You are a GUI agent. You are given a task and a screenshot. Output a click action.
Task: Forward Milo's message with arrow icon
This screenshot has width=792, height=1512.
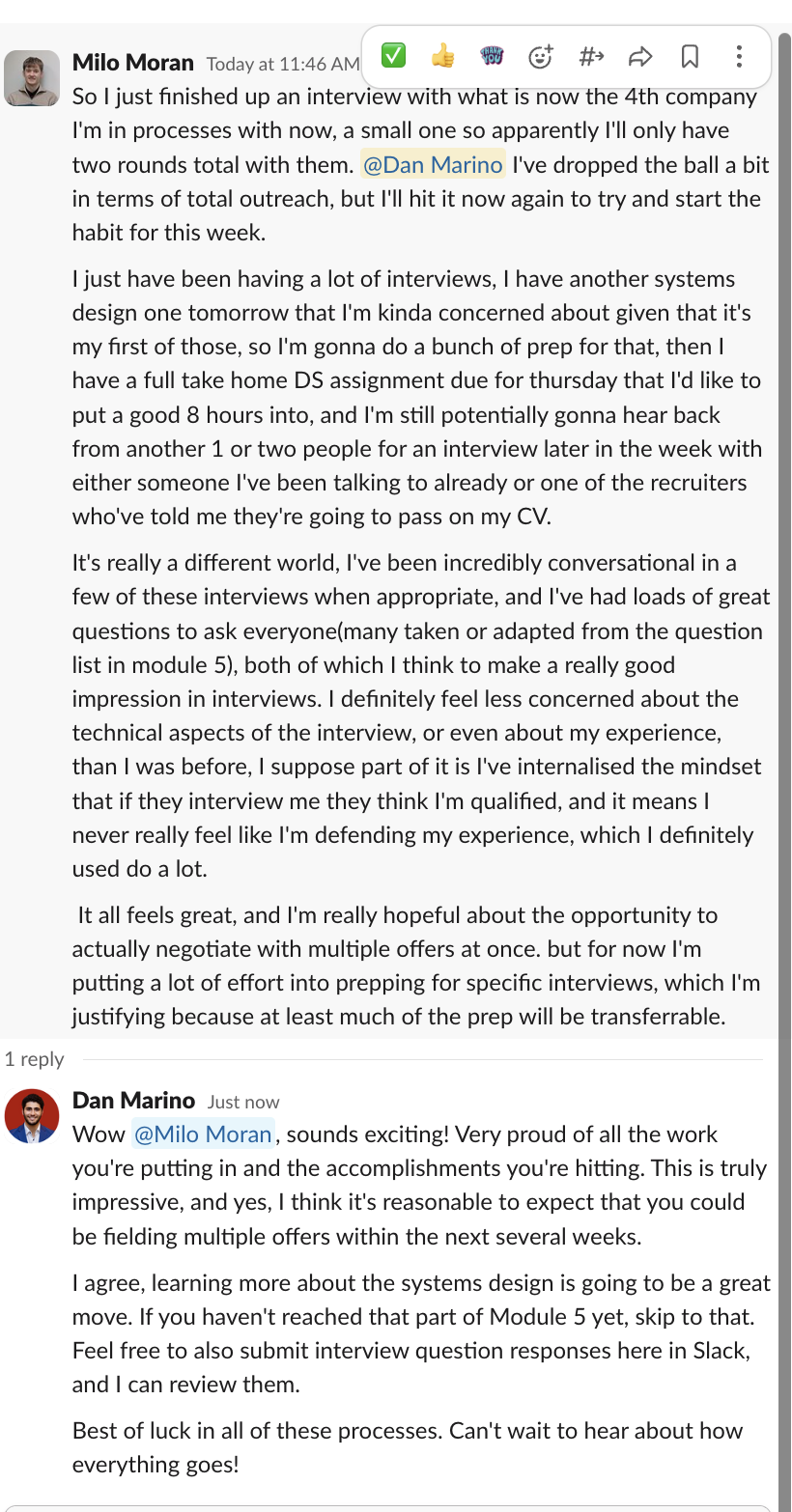click(x=640, y=57)
